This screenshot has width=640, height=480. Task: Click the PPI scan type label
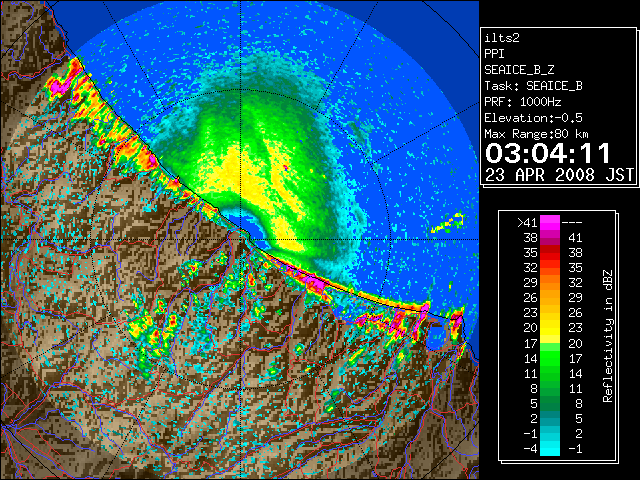tap(494, 54)
